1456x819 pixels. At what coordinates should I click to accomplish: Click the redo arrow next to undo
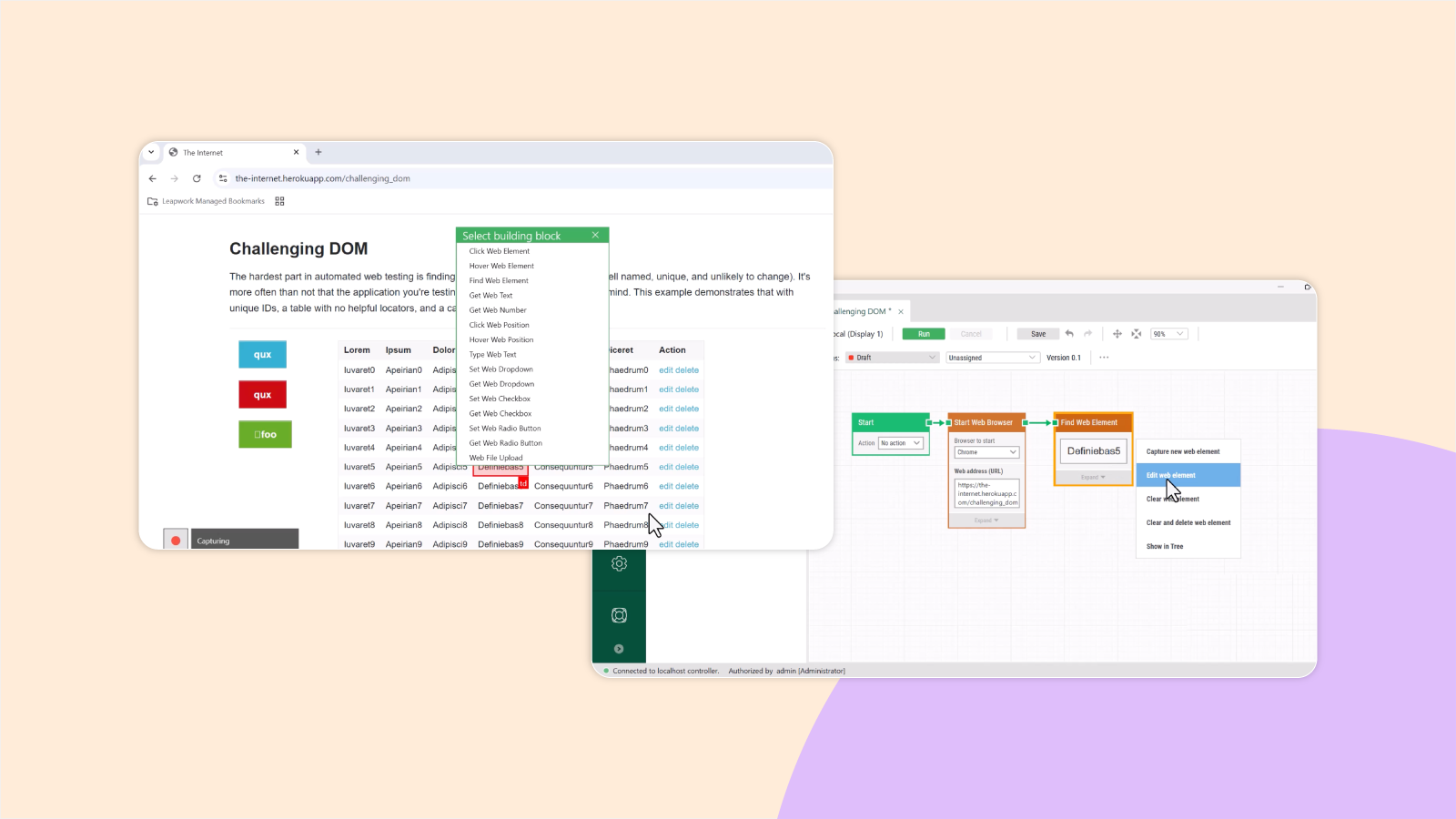coord(1087,334)
